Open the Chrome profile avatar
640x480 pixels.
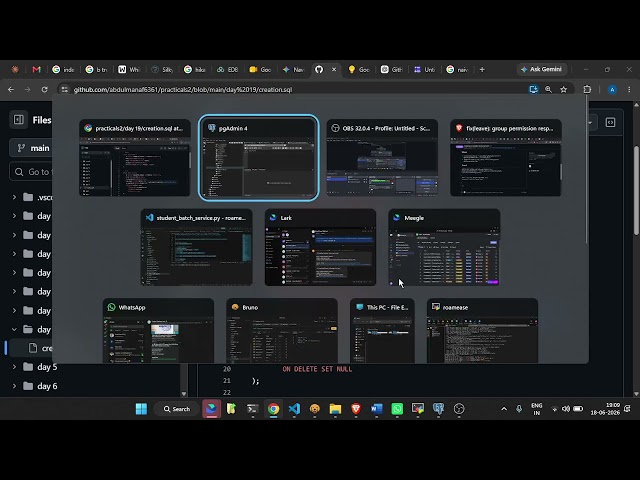coord(612,89)
